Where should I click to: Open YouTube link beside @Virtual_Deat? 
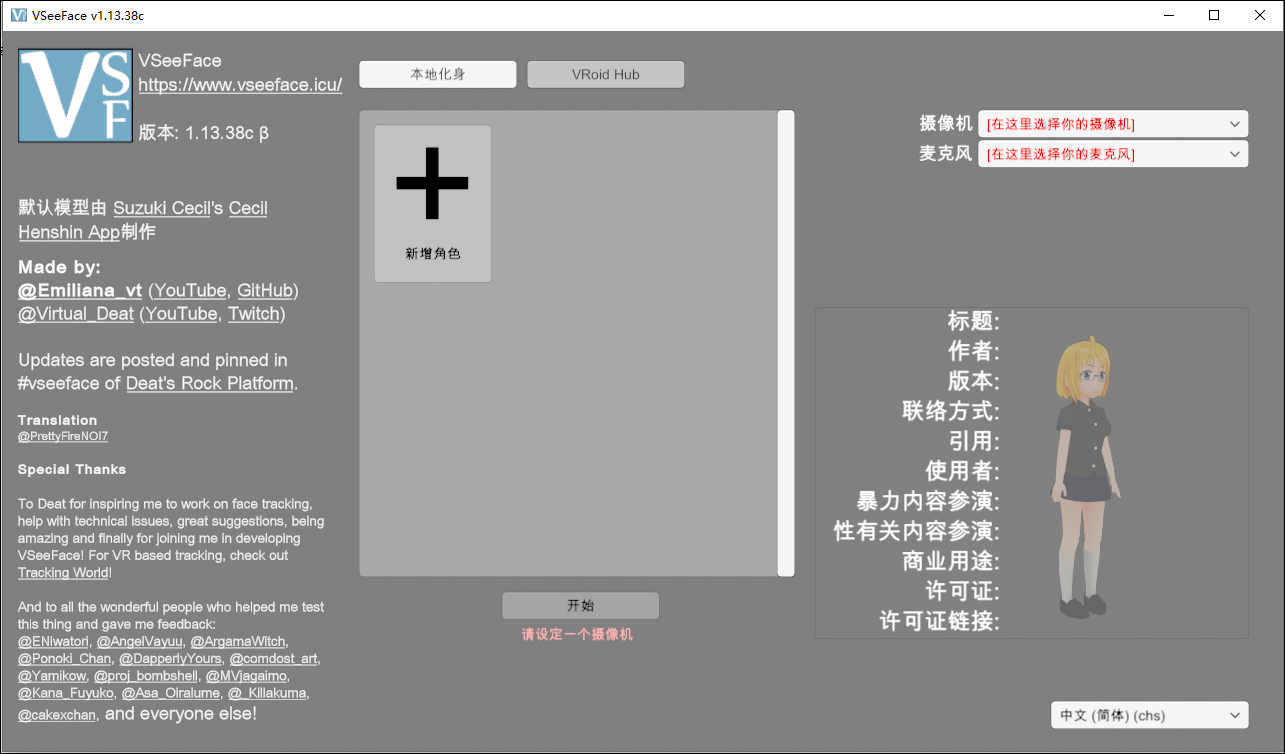pyautogui.click(x=181, y=314)
